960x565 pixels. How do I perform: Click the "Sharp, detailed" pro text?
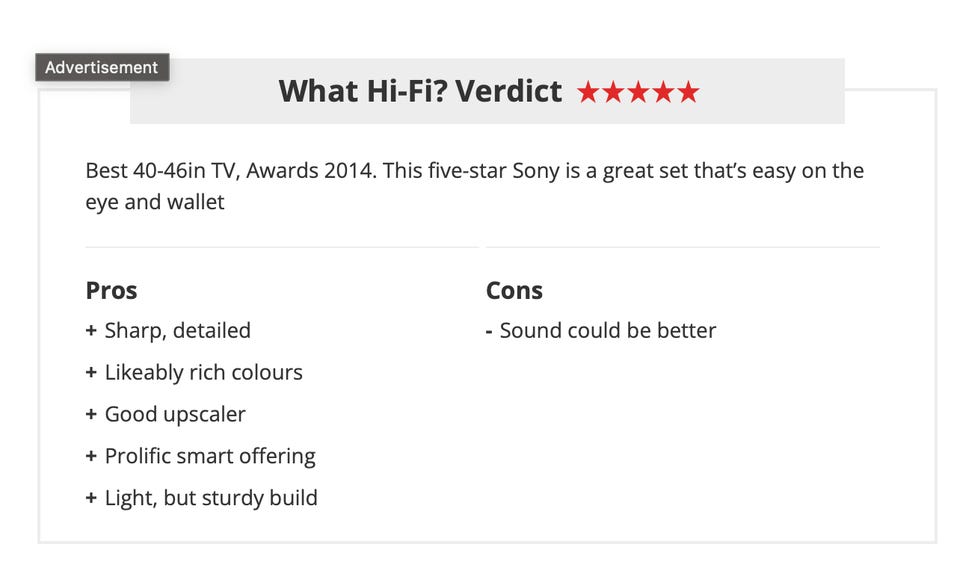(178, 331)
